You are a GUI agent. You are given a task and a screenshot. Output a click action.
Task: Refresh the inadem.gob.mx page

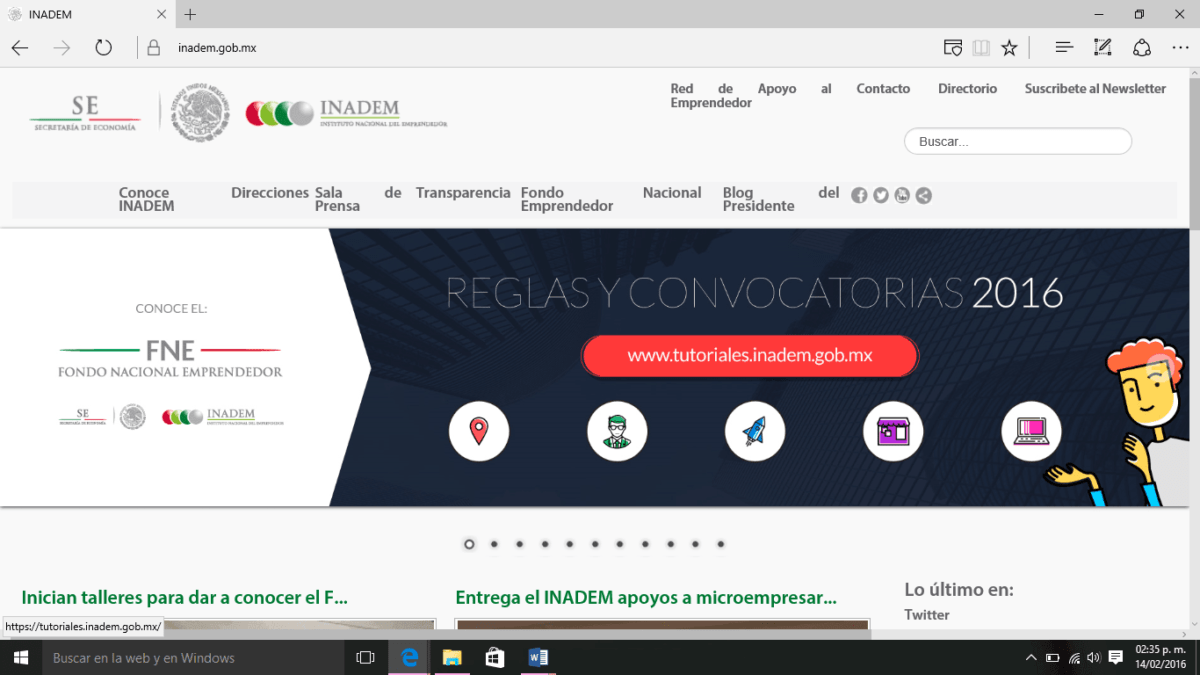click(x=103, y=47)
